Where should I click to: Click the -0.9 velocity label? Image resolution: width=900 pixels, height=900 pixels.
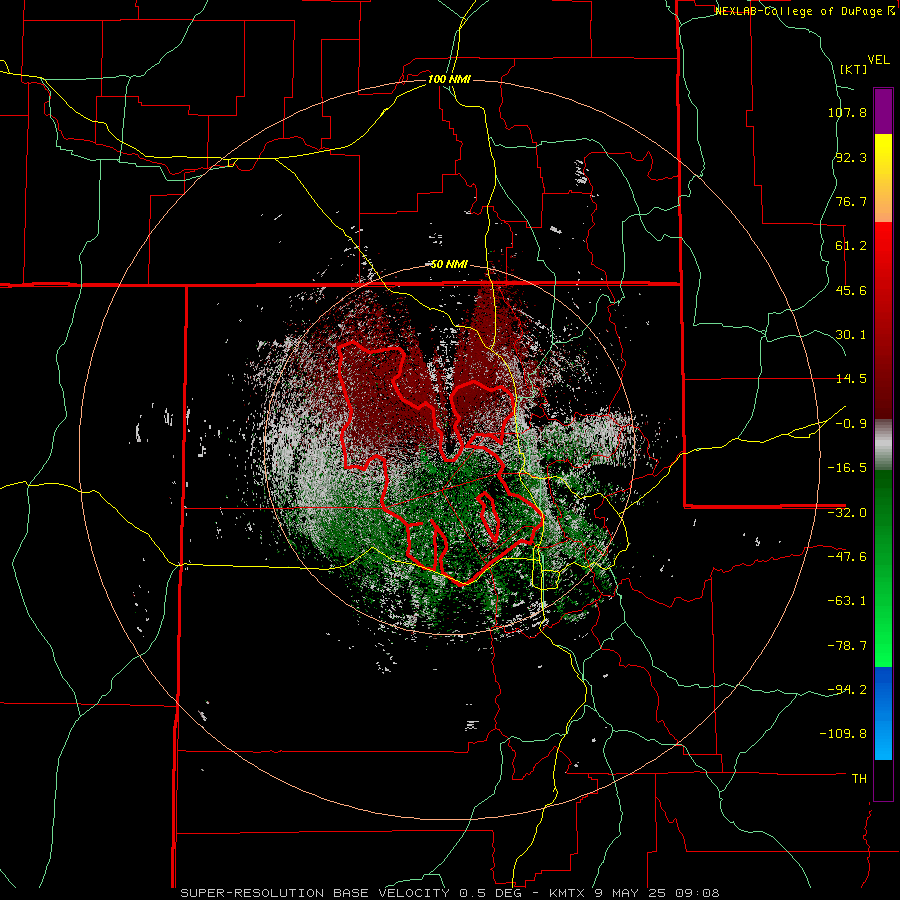tap(851, 424)
